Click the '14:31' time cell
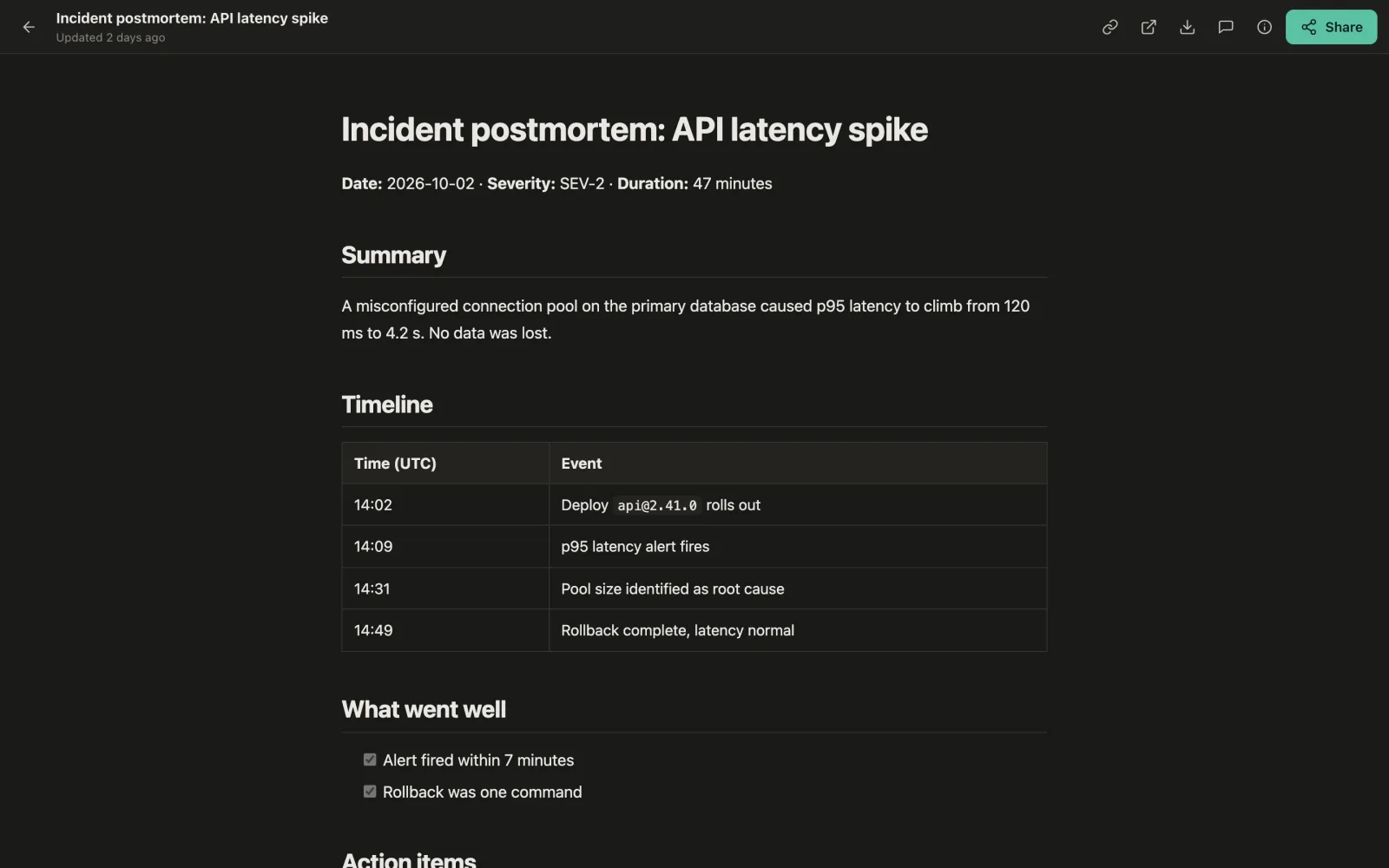The image size is (1389, 868). [445, 589]
